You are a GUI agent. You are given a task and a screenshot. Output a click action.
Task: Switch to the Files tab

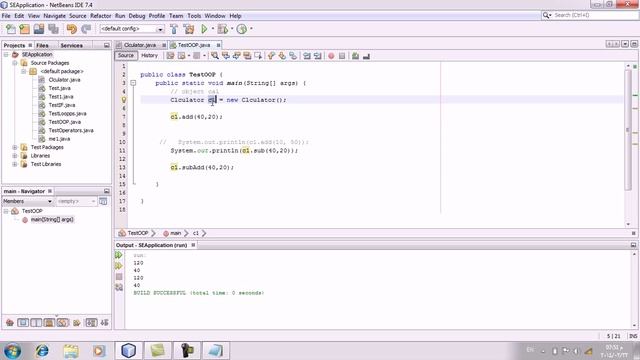[42, 45]
